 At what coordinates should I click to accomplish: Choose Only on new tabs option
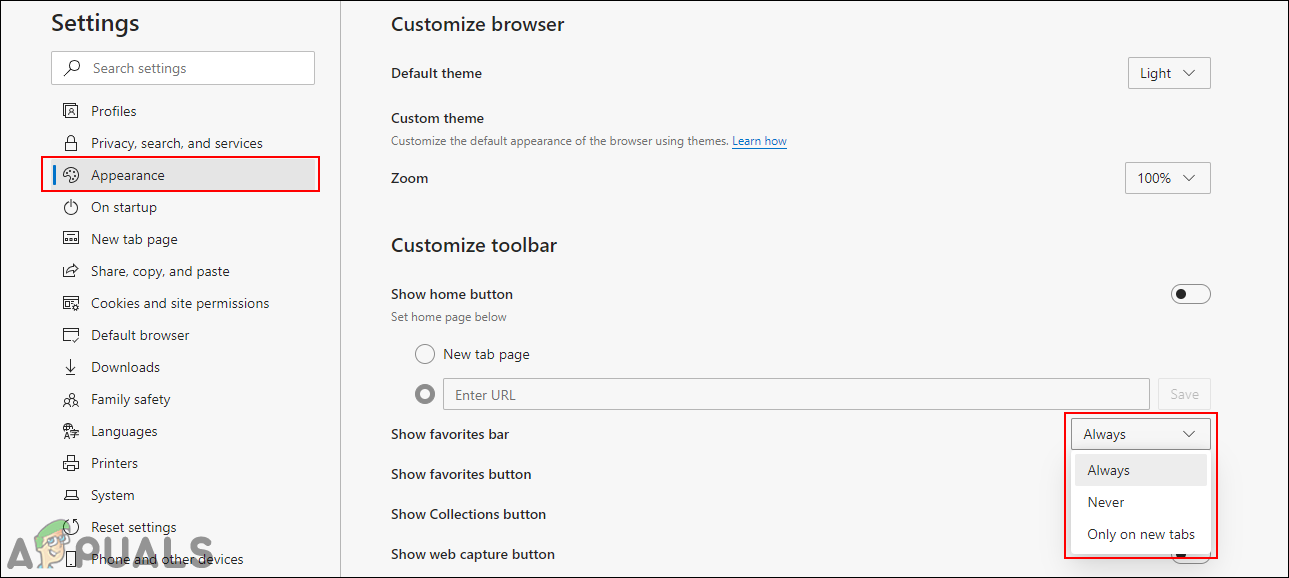click(1141, 534)
